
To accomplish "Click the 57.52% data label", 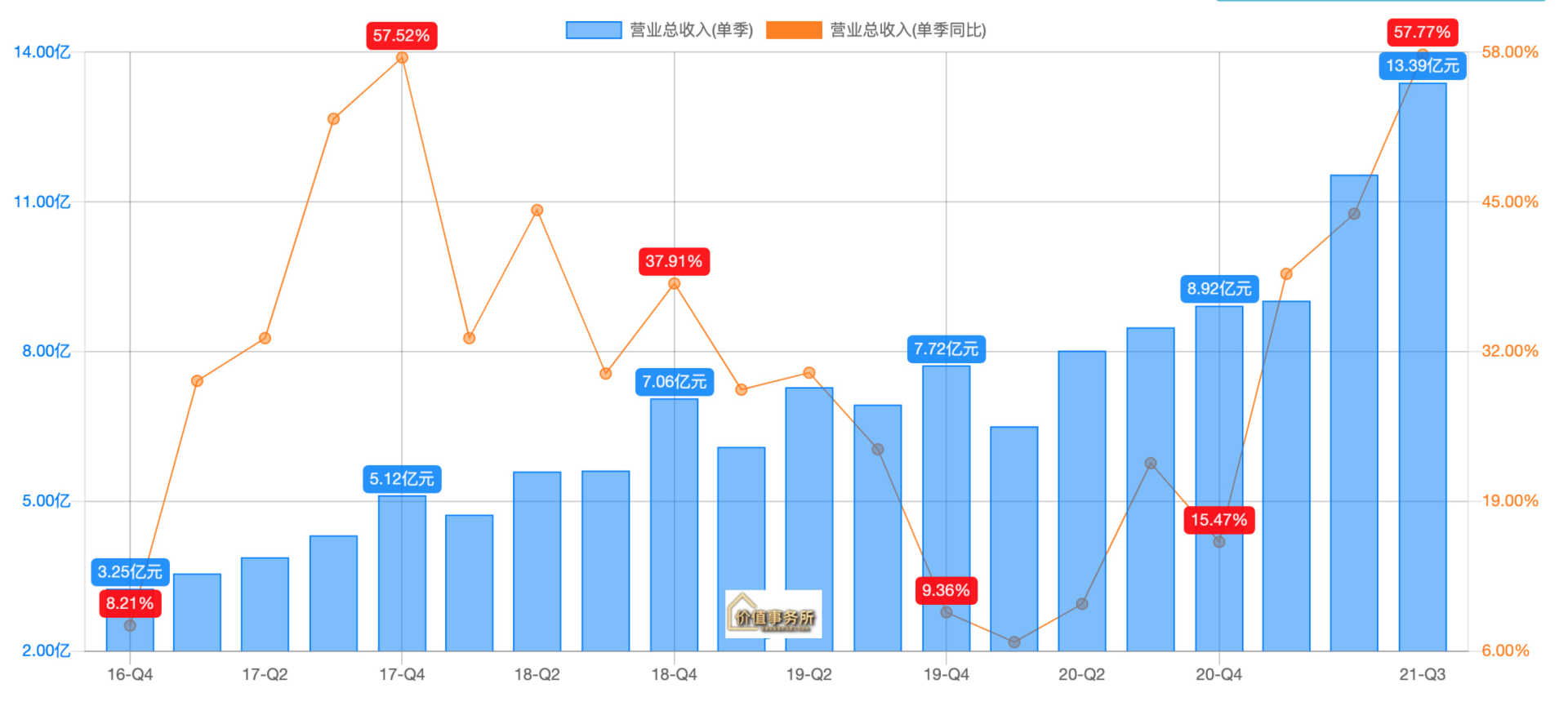I will (401, 36).
